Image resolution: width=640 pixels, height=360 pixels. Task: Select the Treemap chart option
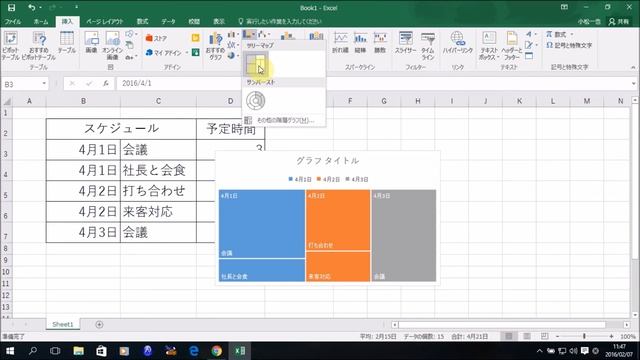coord(256,64)
